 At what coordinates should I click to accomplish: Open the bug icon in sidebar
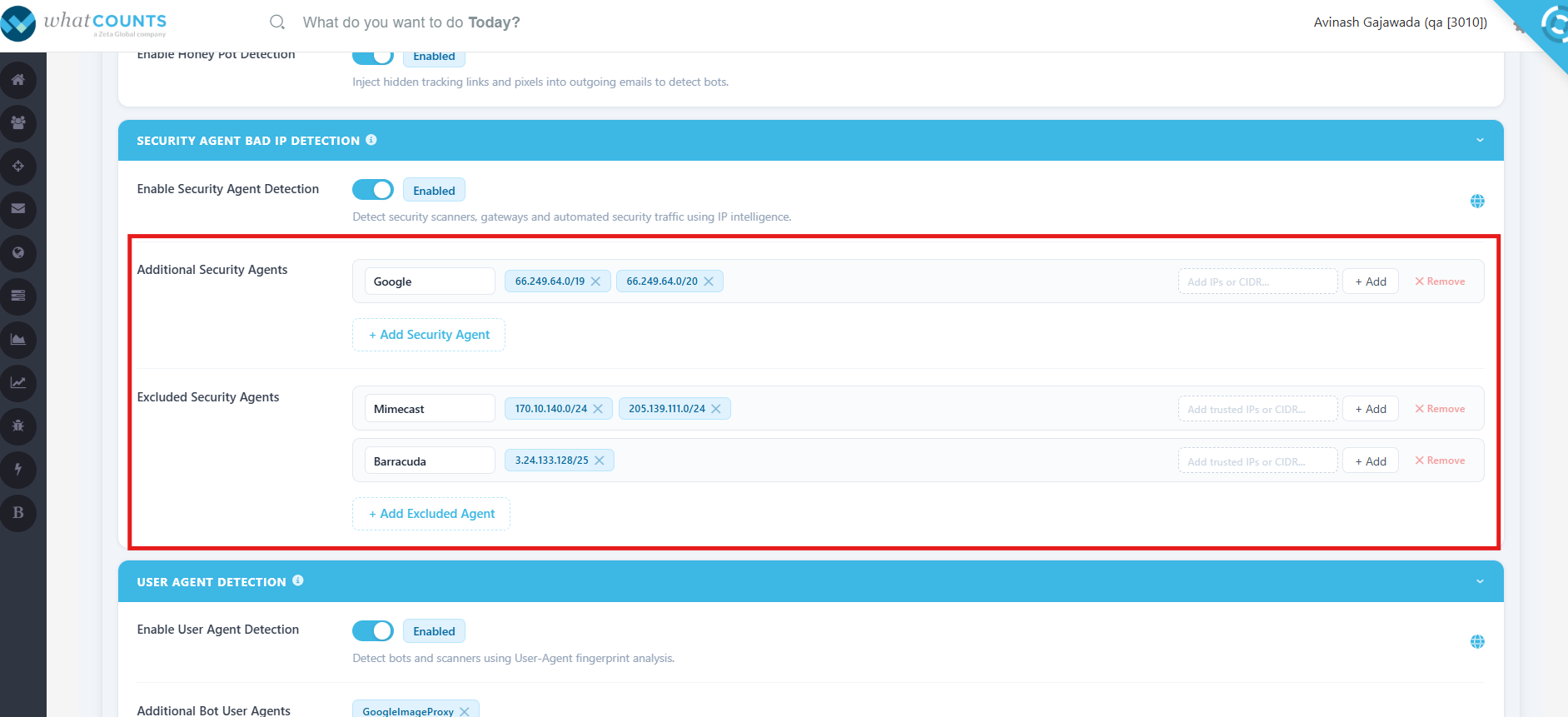[x=18, y=426]
